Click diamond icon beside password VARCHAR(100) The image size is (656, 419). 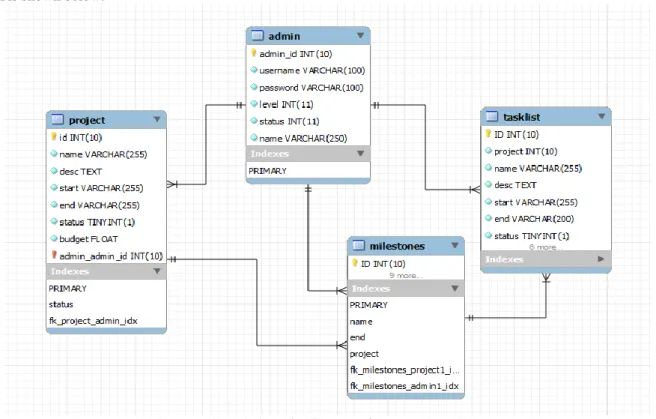(x=254, y=87)
